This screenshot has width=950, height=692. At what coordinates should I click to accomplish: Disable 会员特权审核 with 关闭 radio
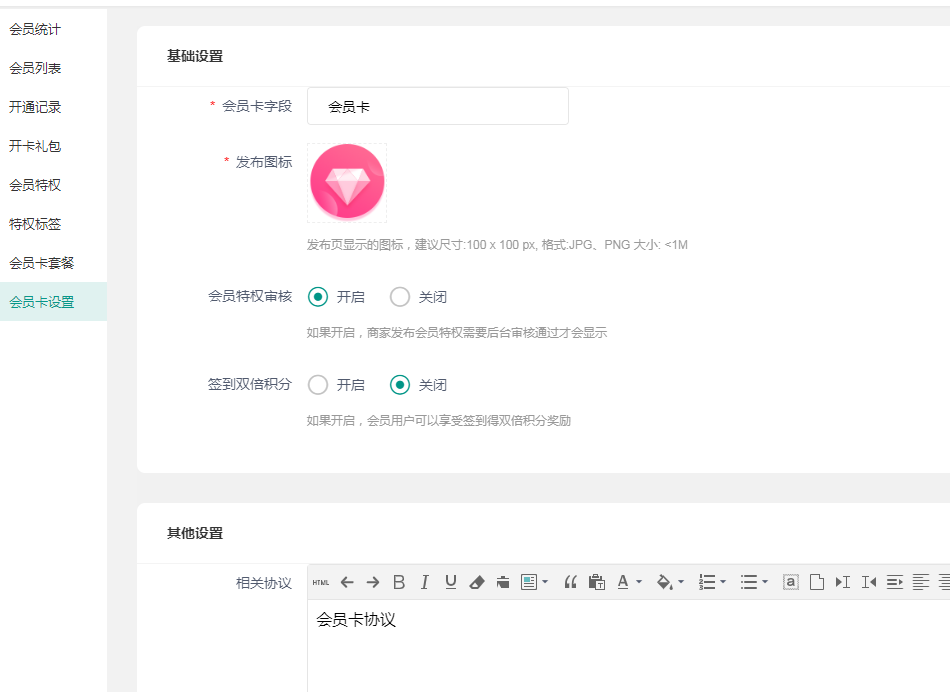[x=400, y=297]
